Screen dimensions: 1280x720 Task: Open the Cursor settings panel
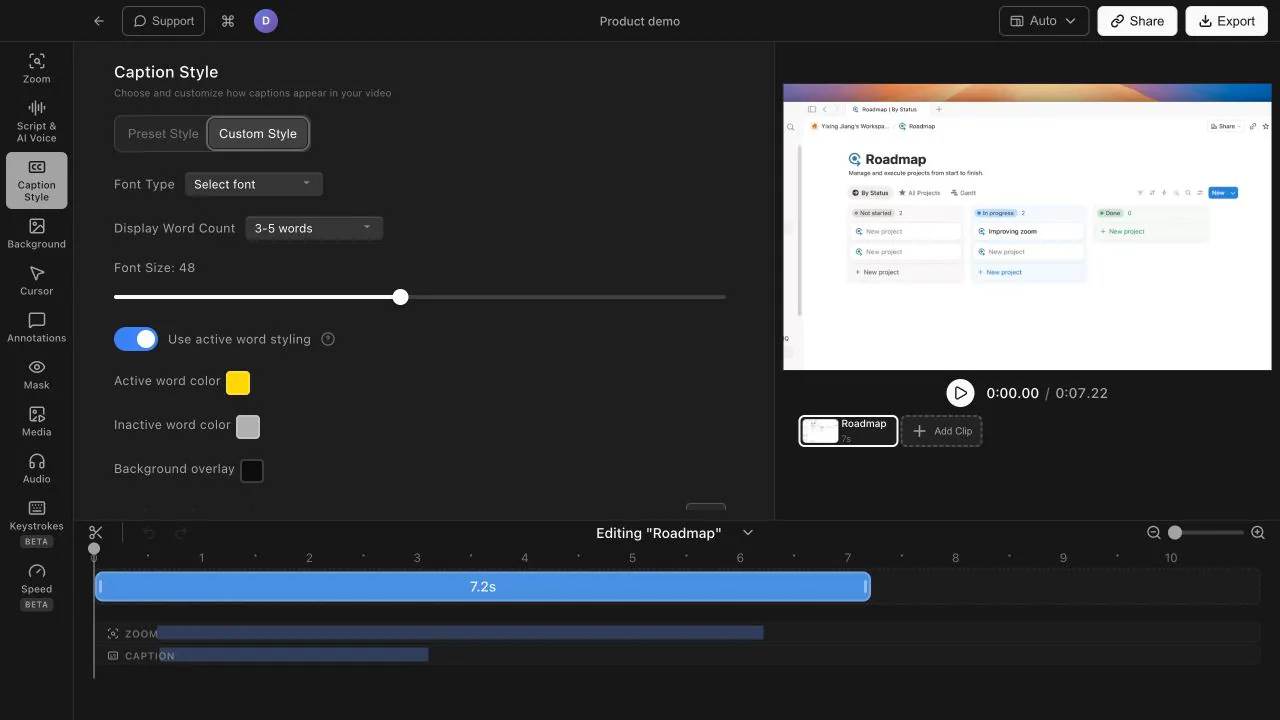36,281
